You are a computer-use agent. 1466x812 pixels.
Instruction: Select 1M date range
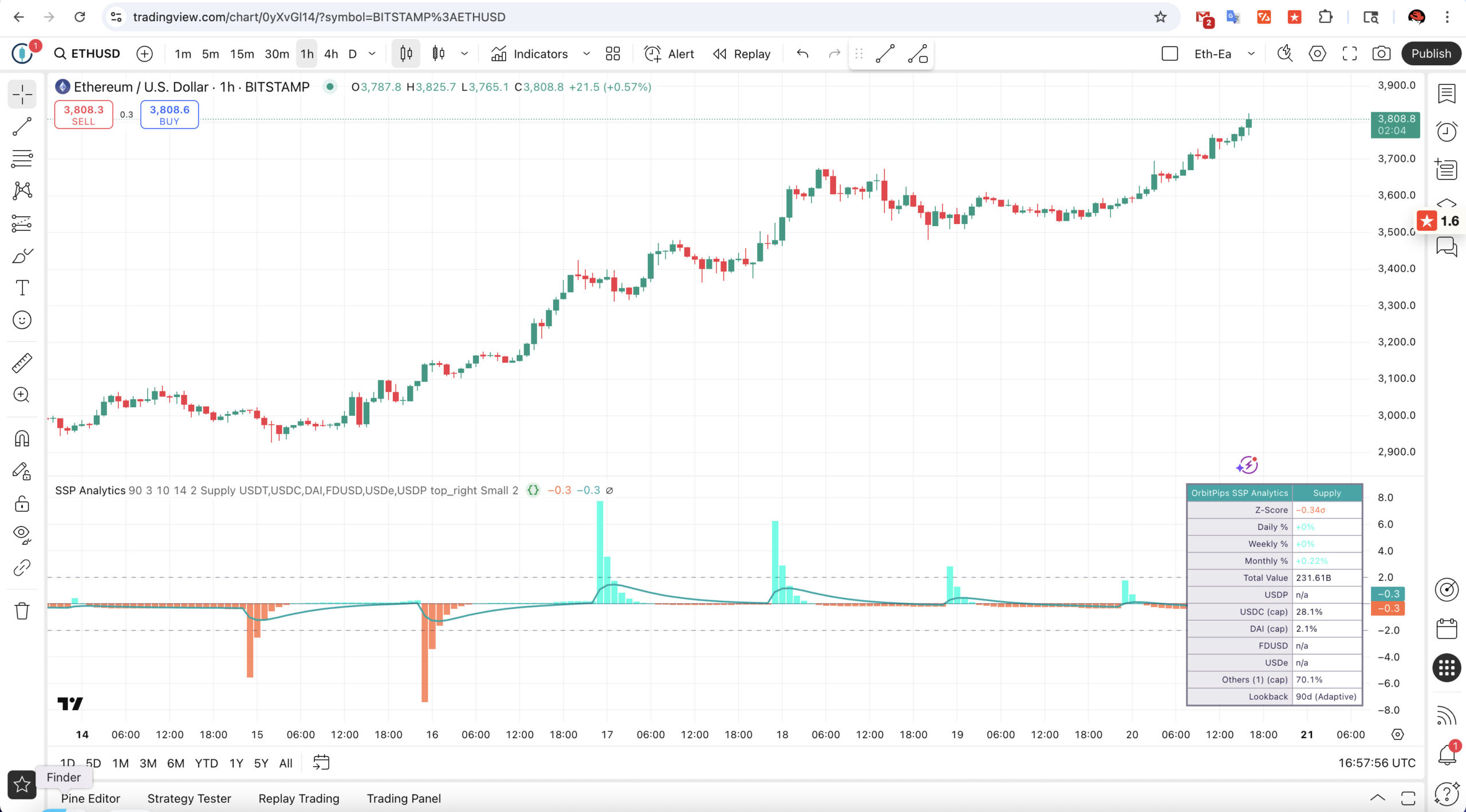[120, 763]
